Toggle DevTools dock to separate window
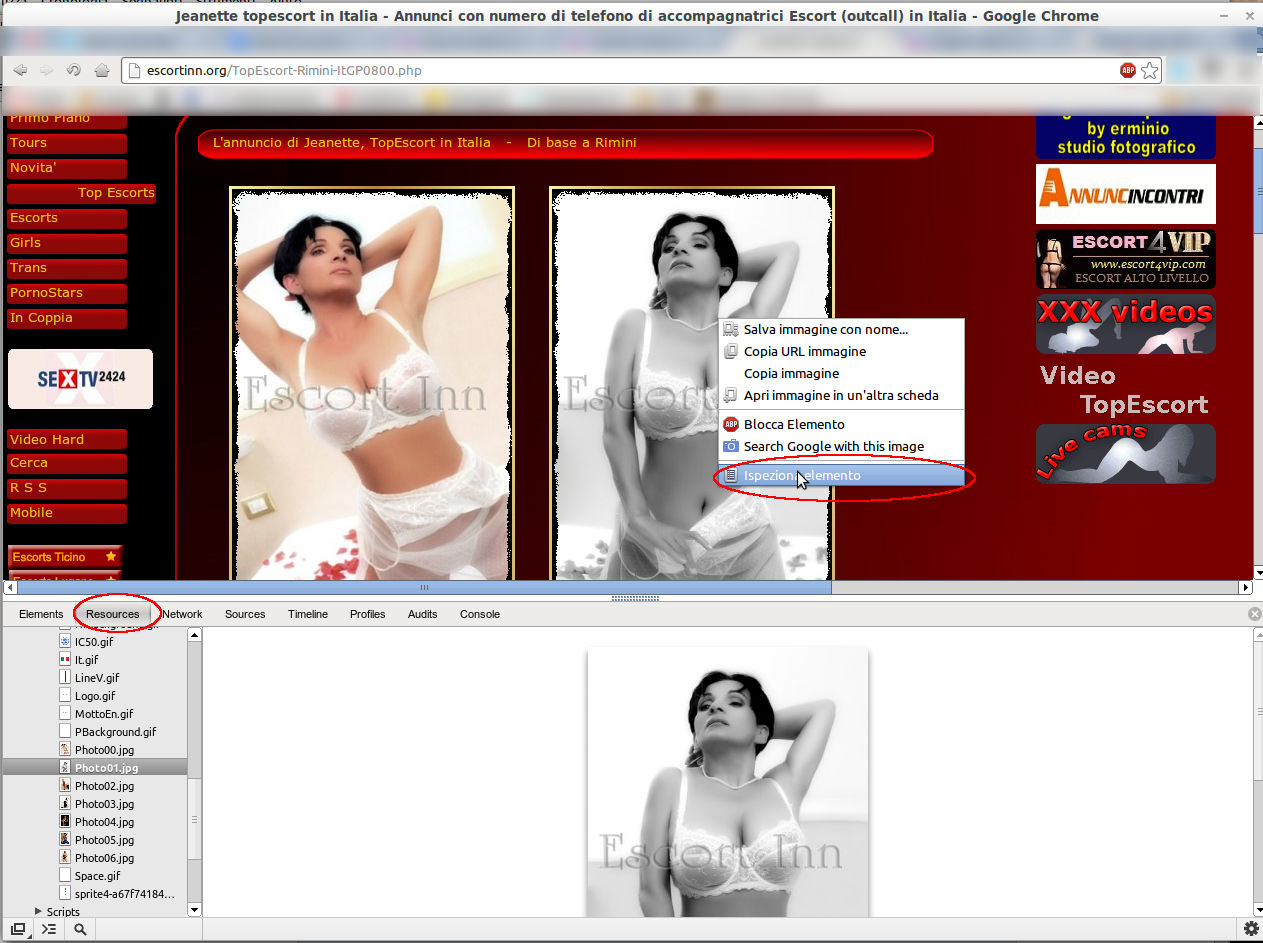This screenshot has width=1263, height=943. (x=18, y=929)
